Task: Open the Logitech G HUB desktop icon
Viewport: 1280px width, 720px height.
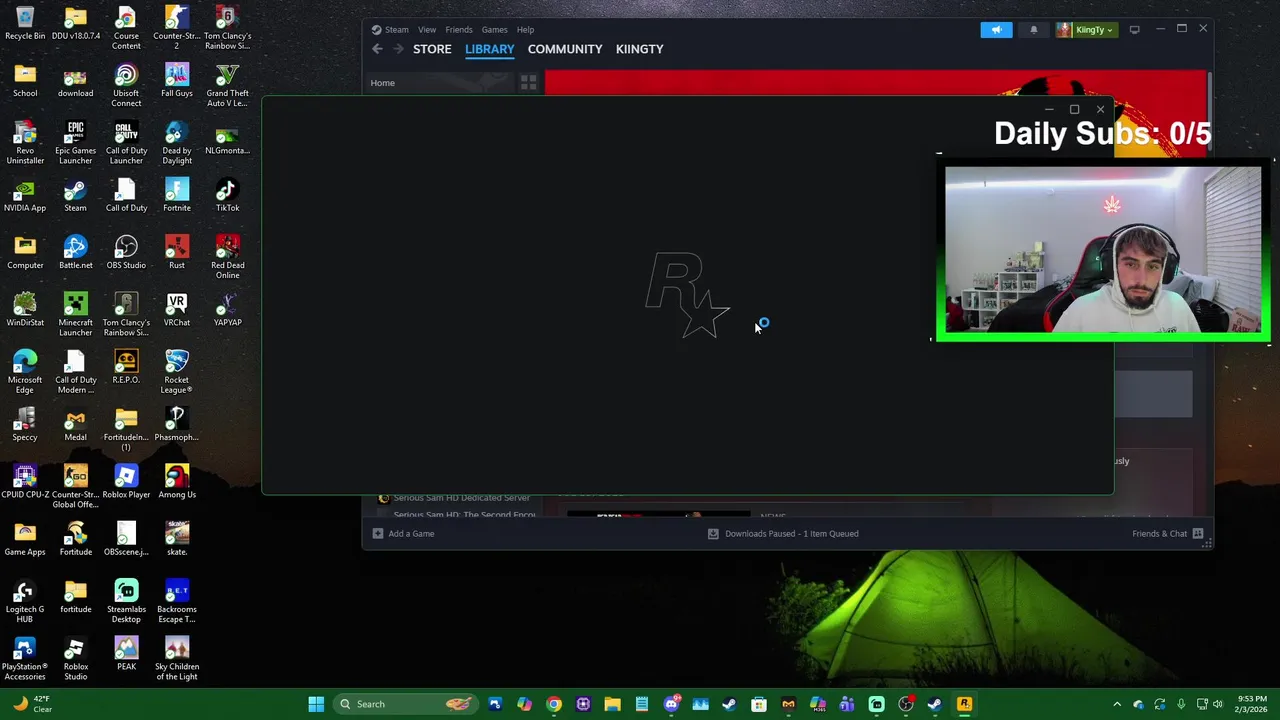Action: tap(25, 601)
